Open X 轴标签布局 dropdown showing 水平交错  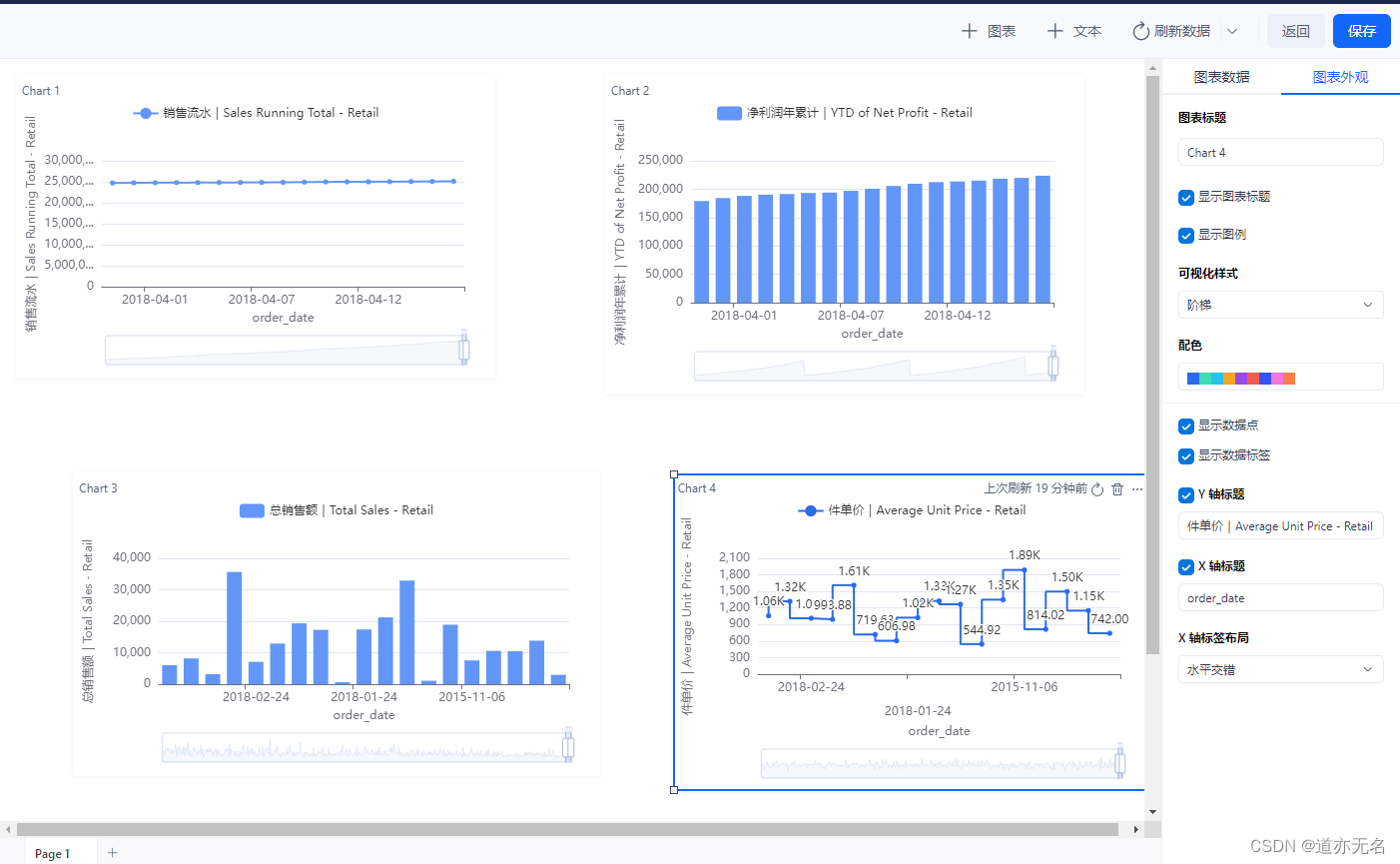pos(1280,669)
